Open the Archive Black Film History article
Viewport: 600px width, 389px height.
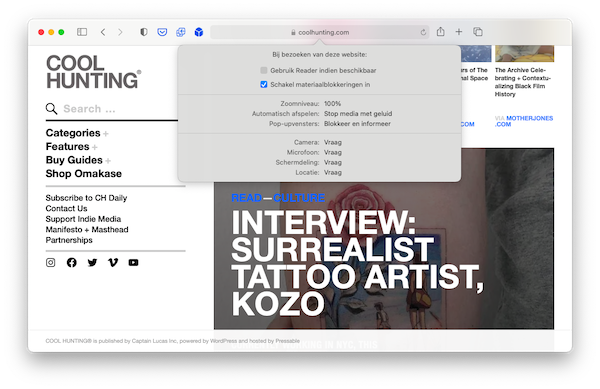click(522, 82)
